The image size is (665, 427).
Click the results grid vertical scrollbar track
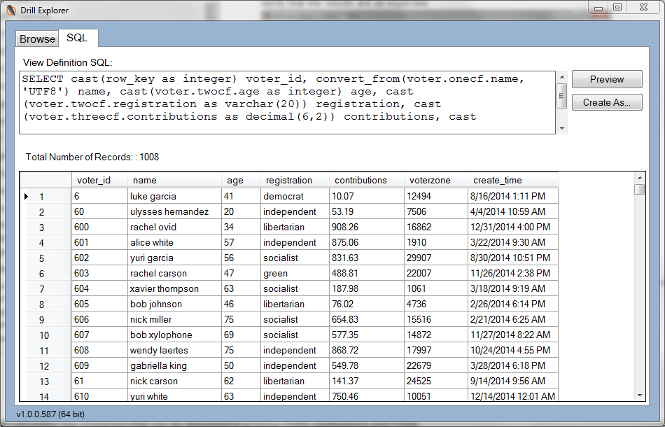point(640,300)
